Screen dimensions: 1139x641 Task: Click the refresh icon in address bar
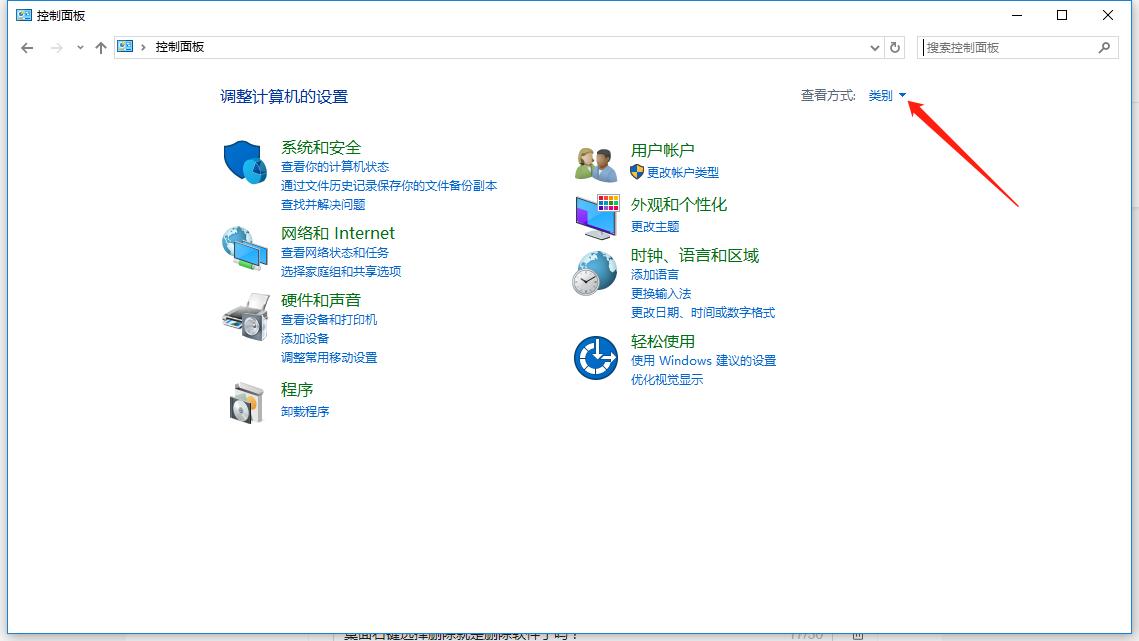click(895, 47)
